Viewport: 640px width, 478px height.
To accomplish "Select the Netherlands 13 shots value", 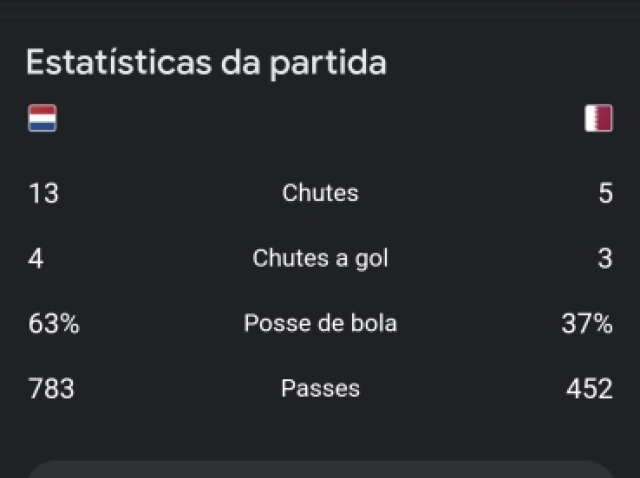I will click(44, 193).
